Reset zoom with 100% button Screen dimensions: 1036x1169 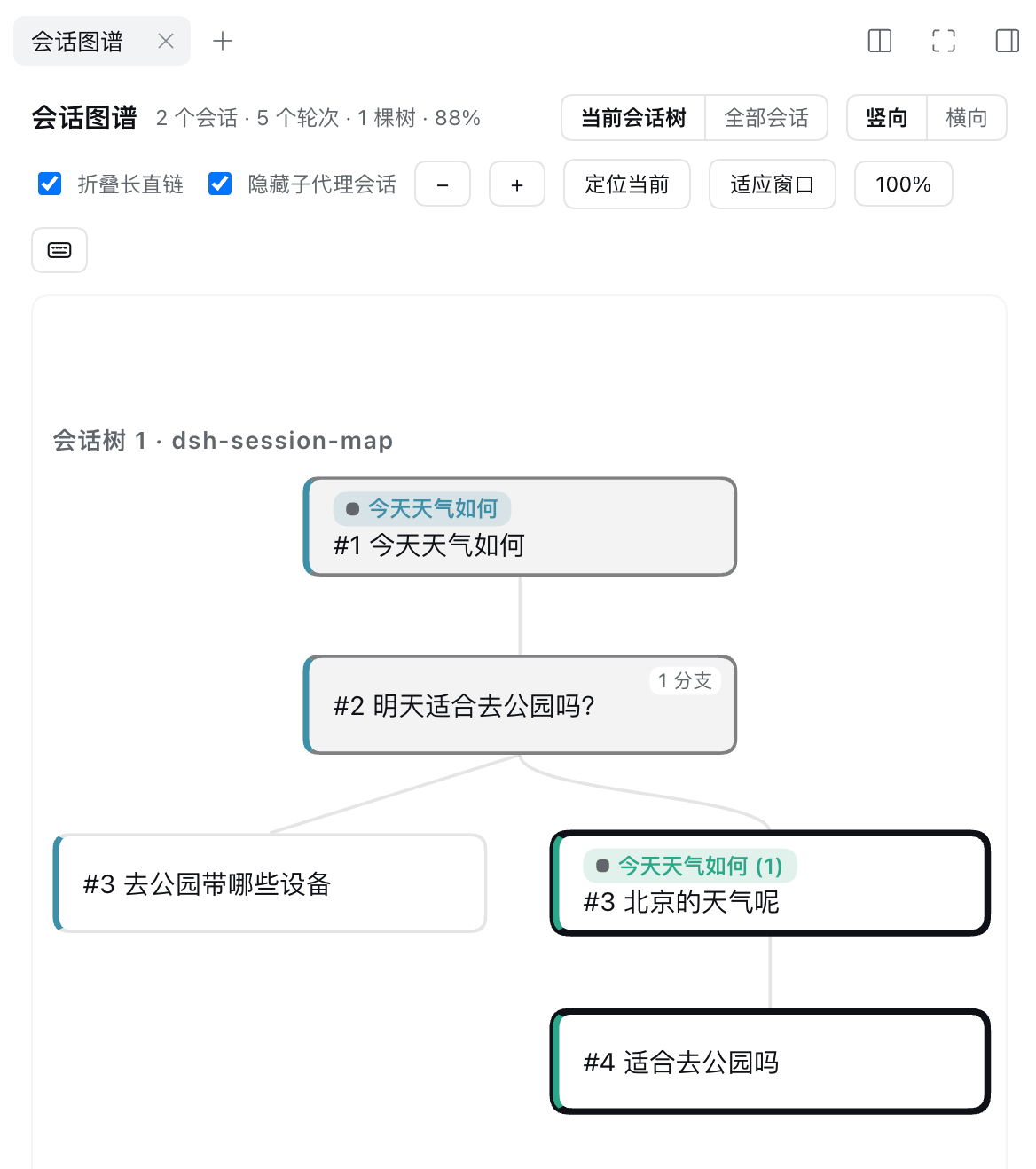904,184
